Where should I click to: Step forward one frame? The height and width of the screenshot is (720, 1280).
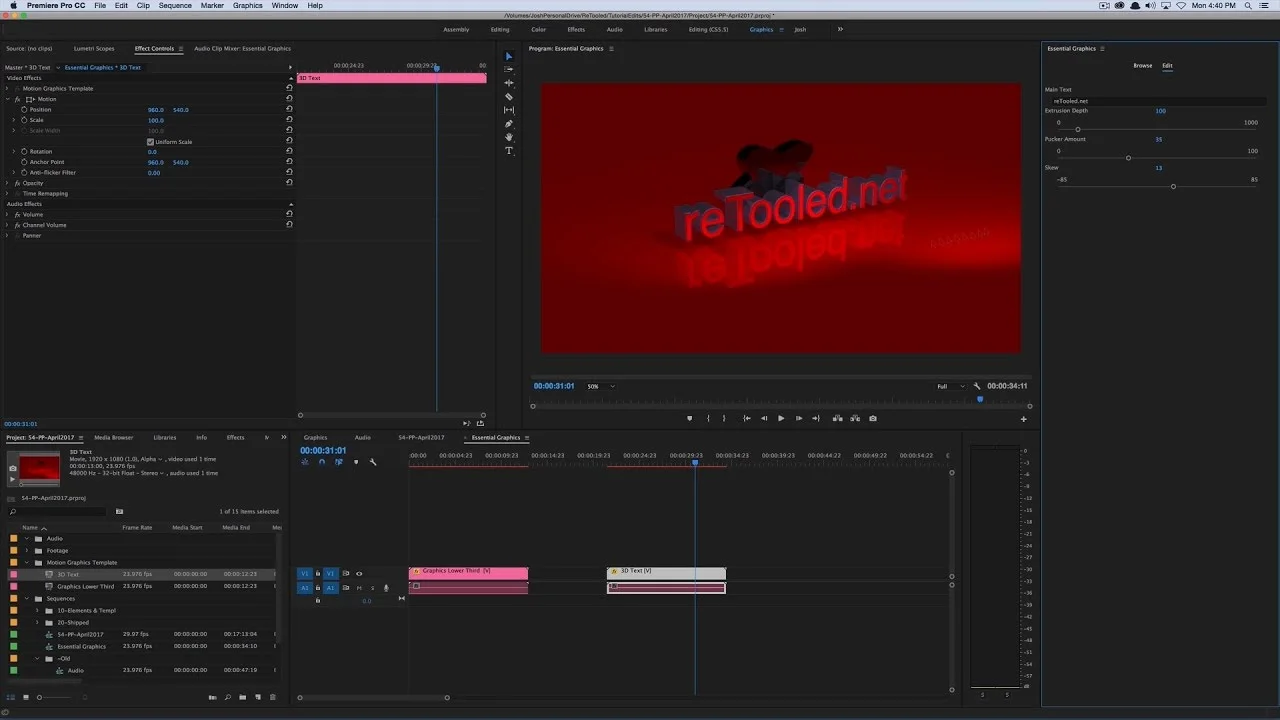798,419
